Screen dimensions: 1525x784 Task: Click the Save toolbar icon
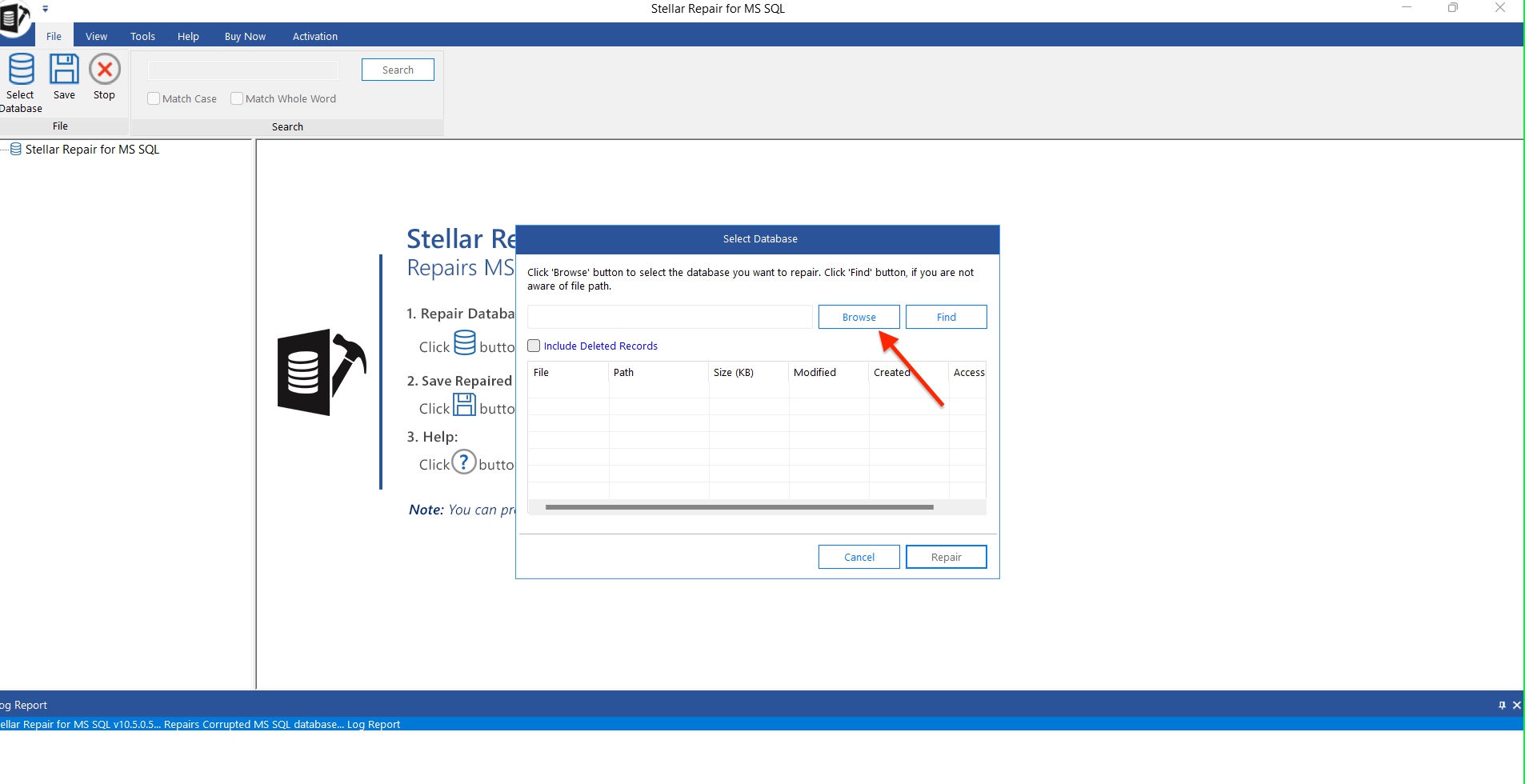[64, 76]
